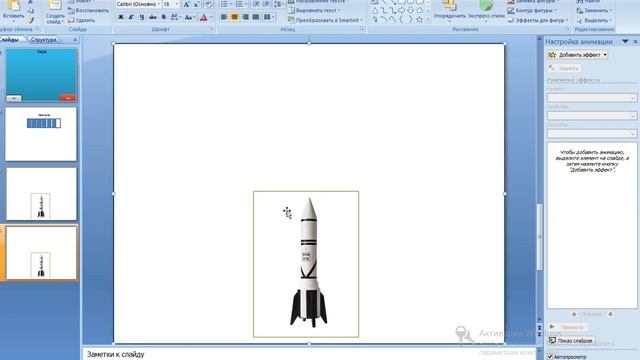This screenshot has width=640, height=360.
Task: Open the Выделить select dropdown
Action: click(x=594, y=20)
